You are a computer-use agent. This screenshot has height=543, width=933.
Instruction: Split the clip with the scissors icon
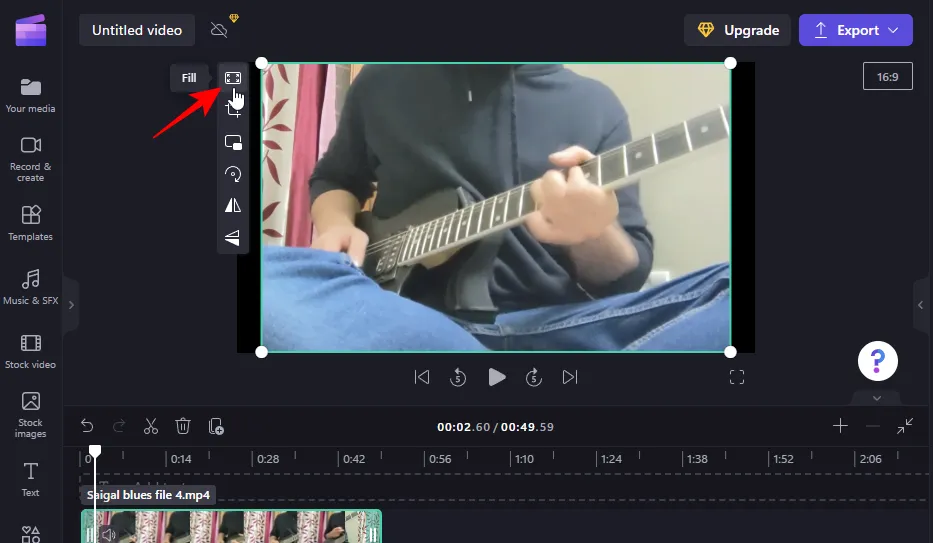pos(151,426)
